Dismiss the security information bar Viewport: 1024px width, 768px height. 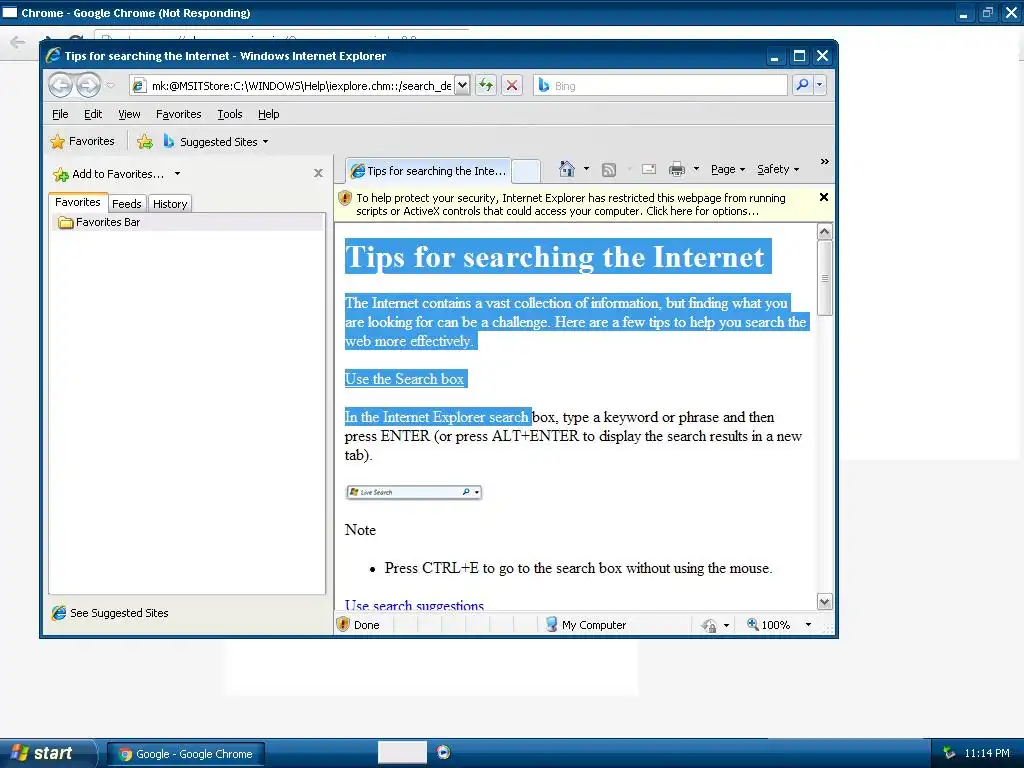click(x=824, y=197)
